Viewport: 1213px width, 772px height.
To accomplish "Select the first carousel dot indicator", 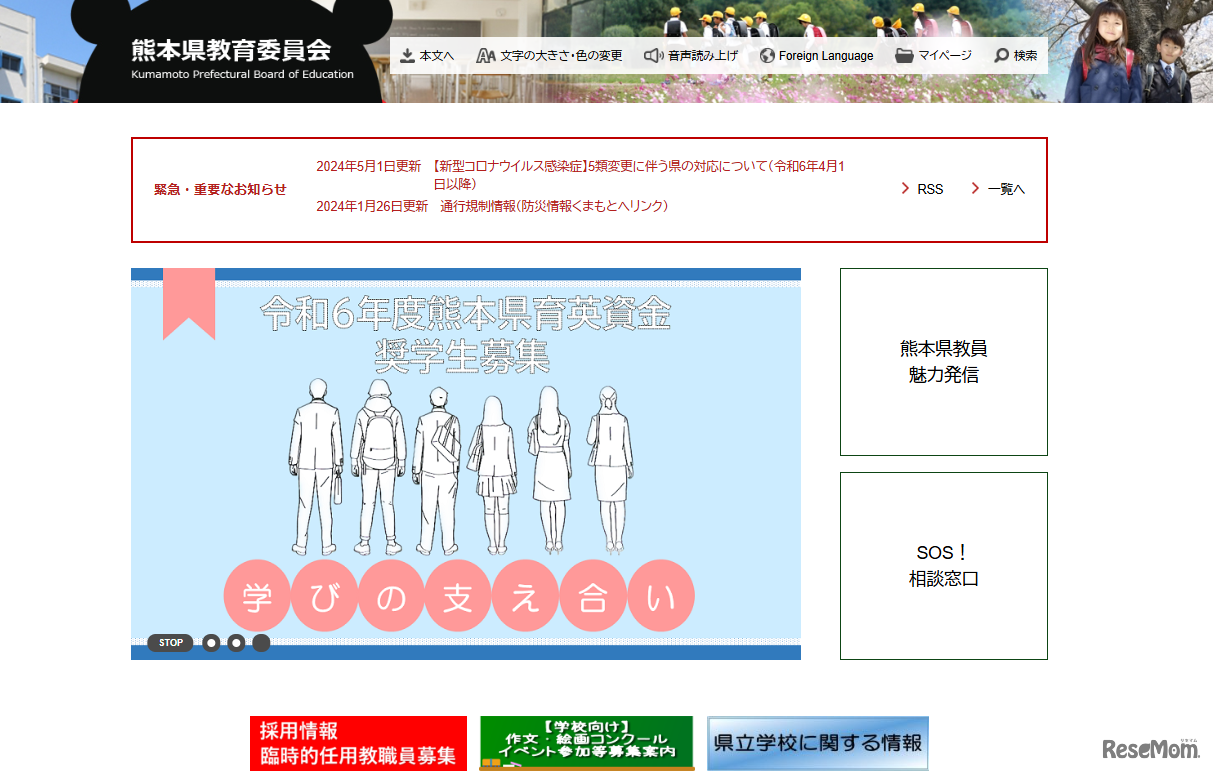I will pos(211,643).
